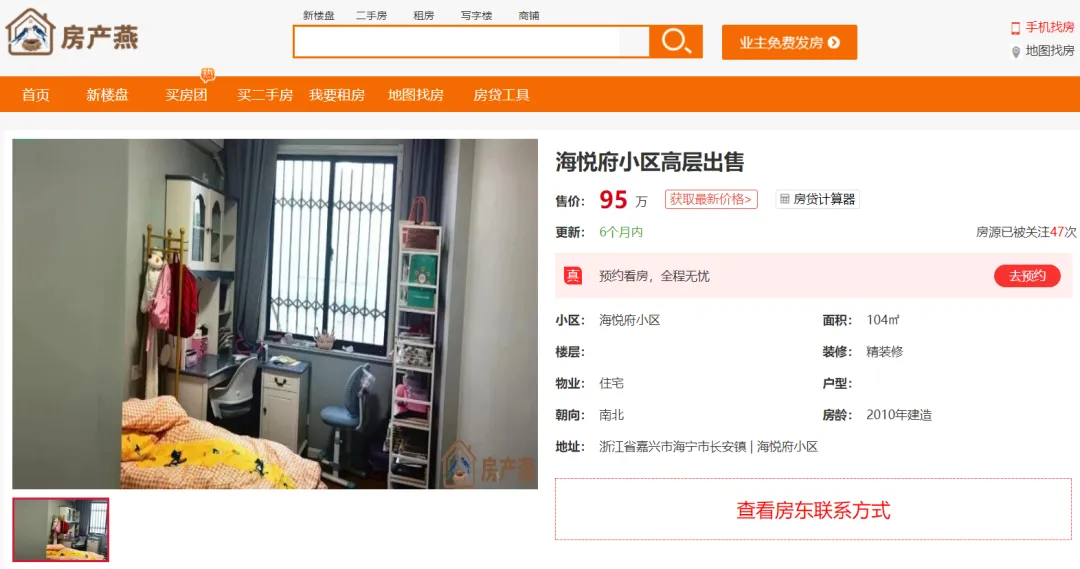Click the 去预约 red button
The image size is (1080, 569).
1027,276
